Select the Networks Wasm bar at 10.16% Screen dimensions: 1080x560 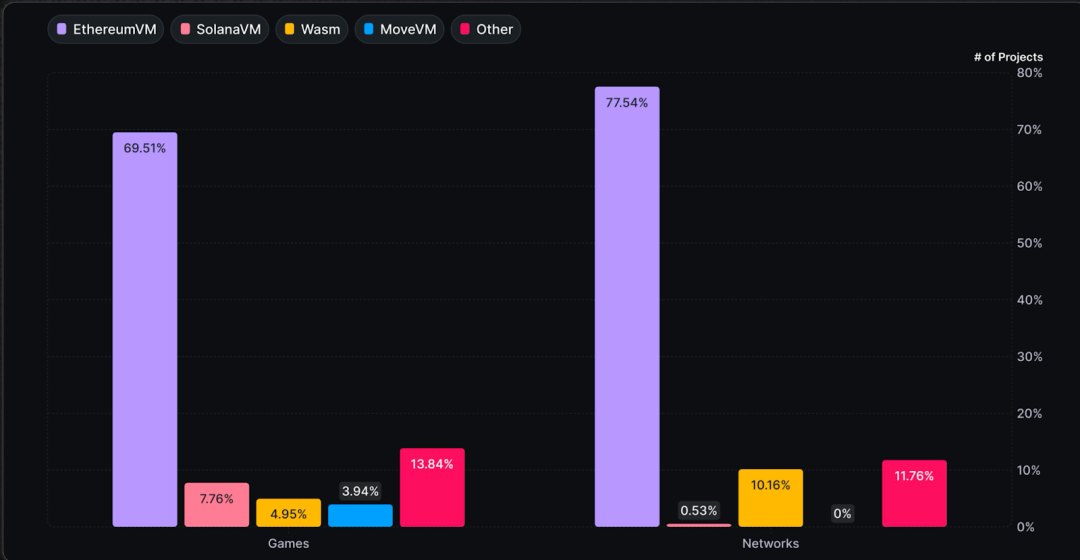pos(770,498)
